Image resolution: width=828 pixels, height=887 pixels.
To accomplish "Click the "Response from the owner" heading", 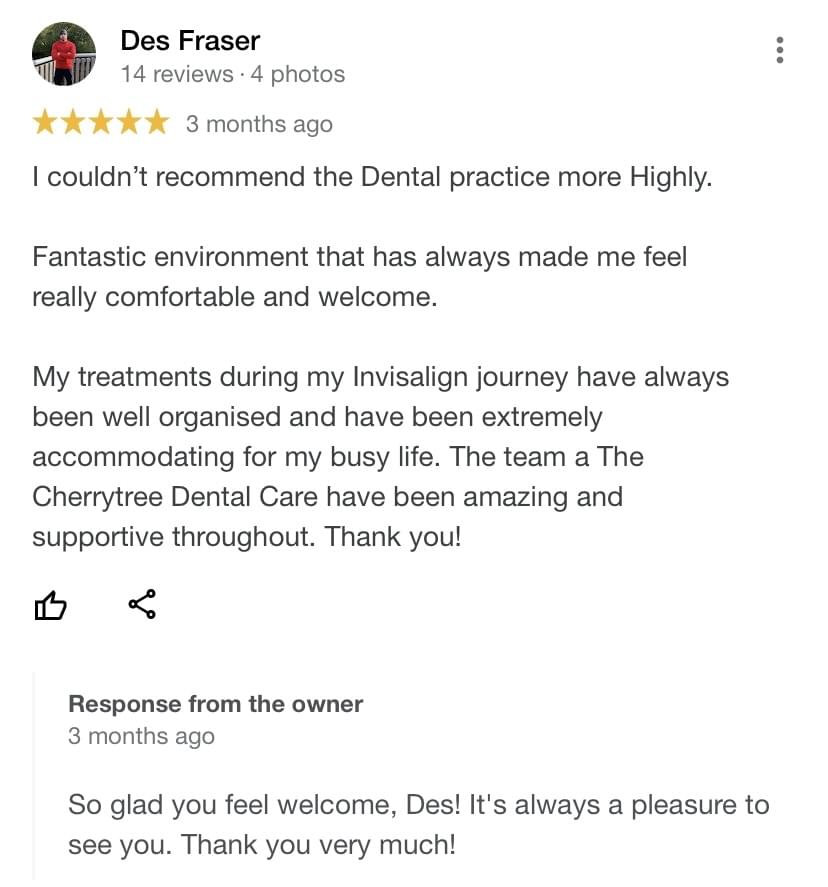I will pos(215,704).
